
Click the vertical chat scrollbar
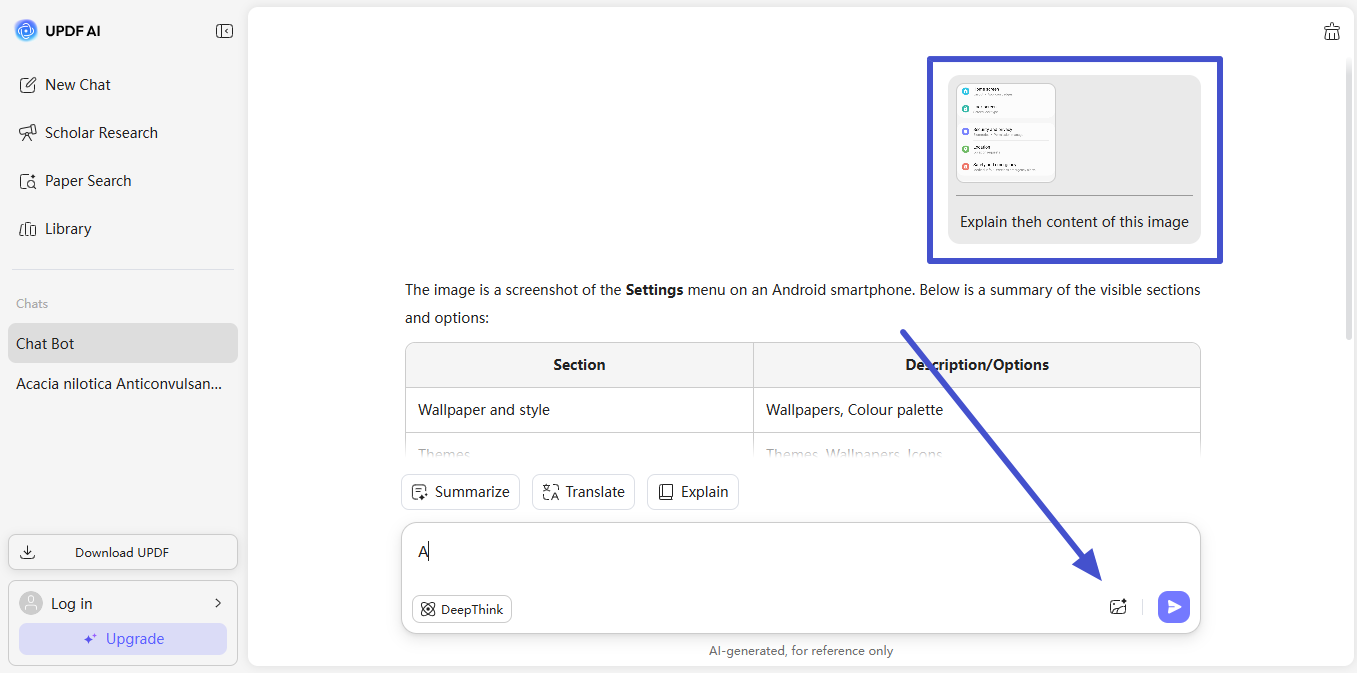point(1350,200)
